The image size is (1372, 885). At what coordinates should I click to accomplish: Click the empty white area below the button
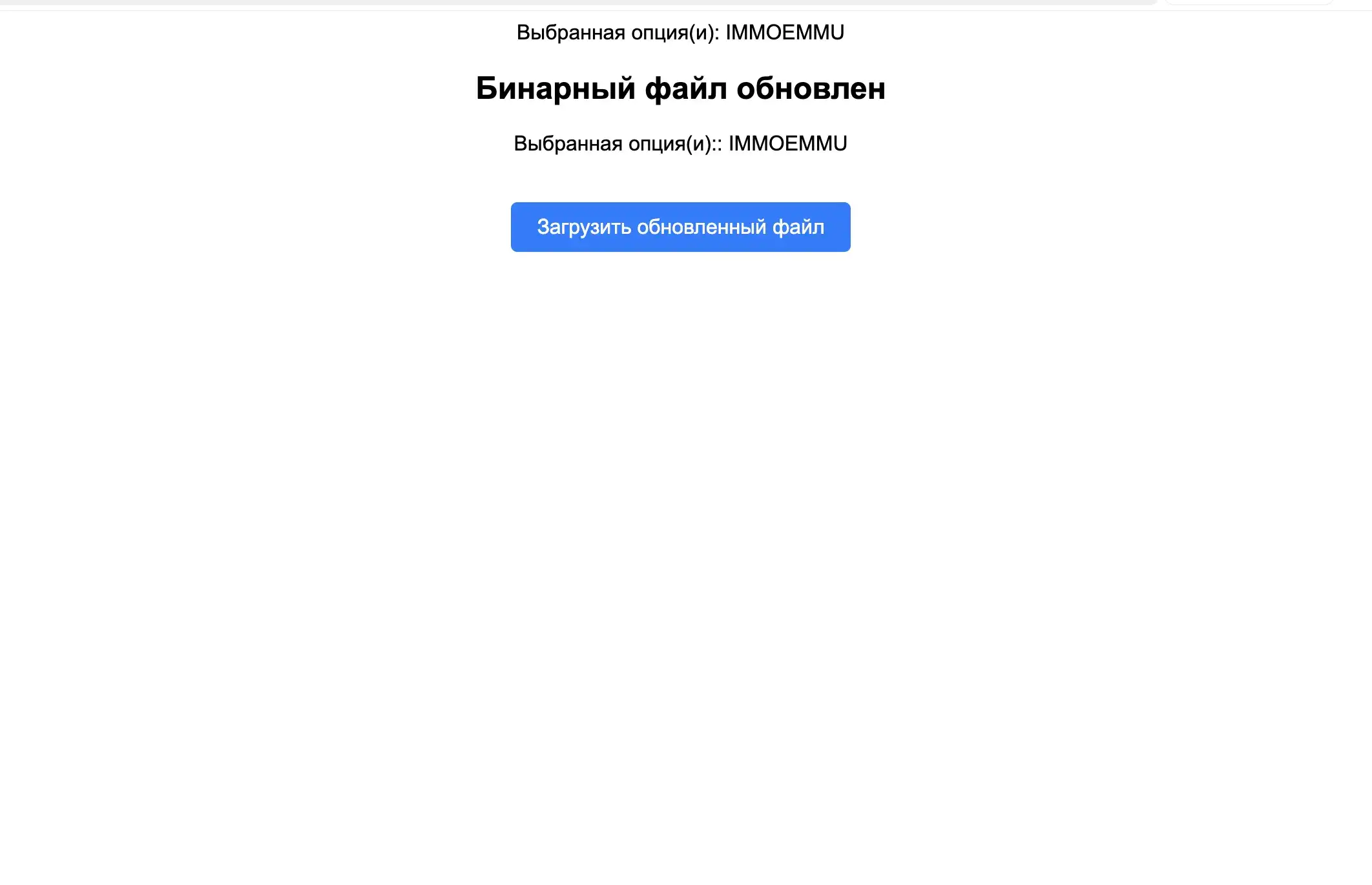(x=680, y=517)
